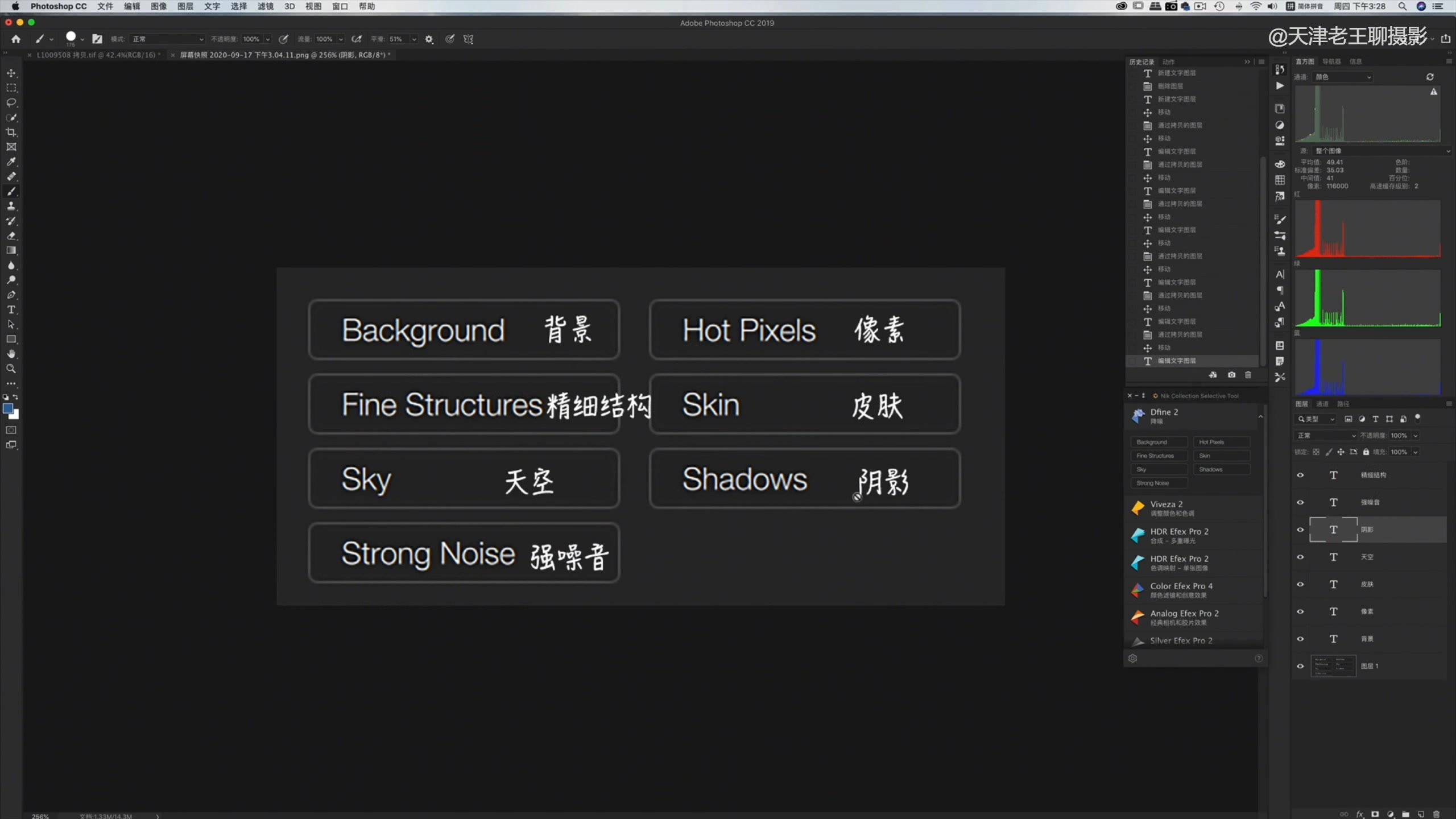
Task: Select the Horizontal Type tool
Action: 11,310
